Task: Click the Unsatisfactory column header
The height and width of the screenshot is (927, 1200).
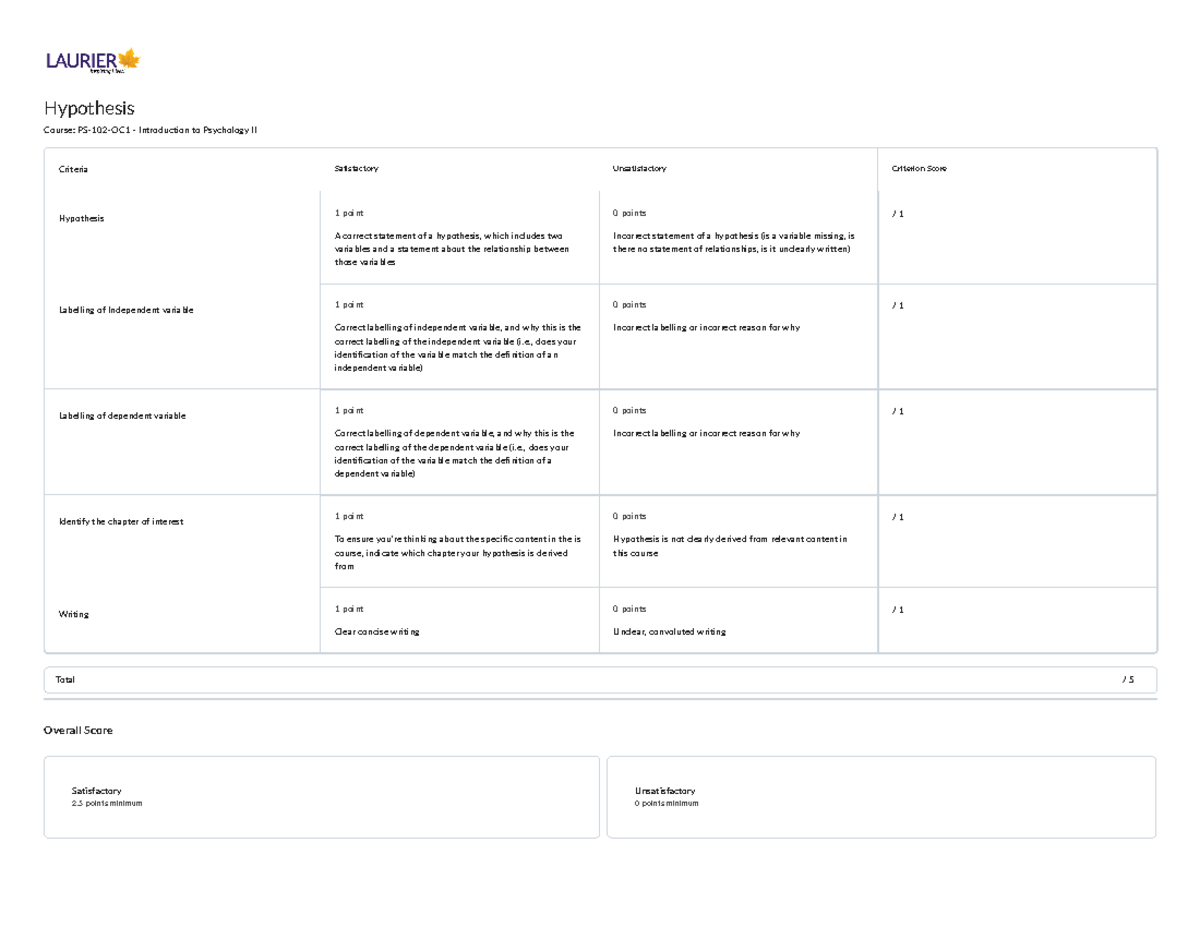Action: point(639,168)
